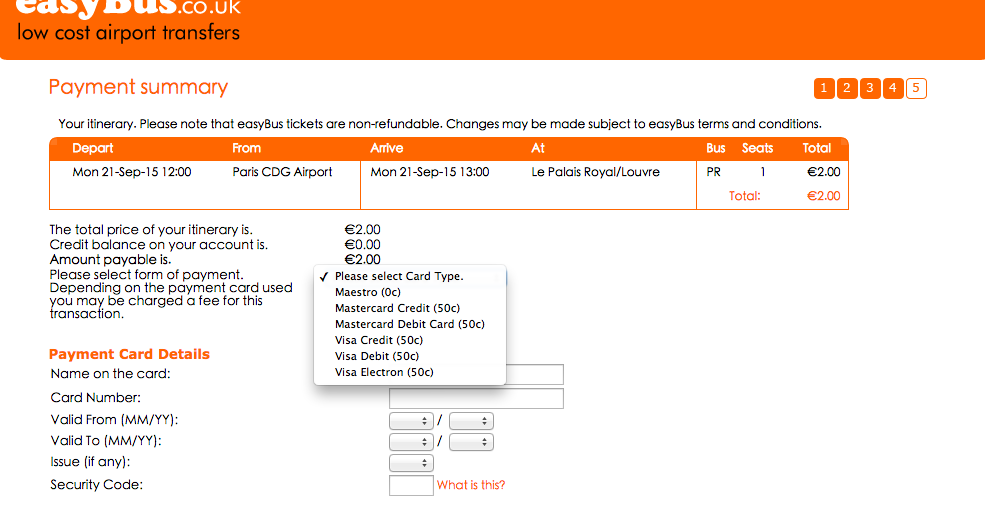The image size is (985, 511).
Task: Click the Security Code input box
Action: (x=411, y=485)
